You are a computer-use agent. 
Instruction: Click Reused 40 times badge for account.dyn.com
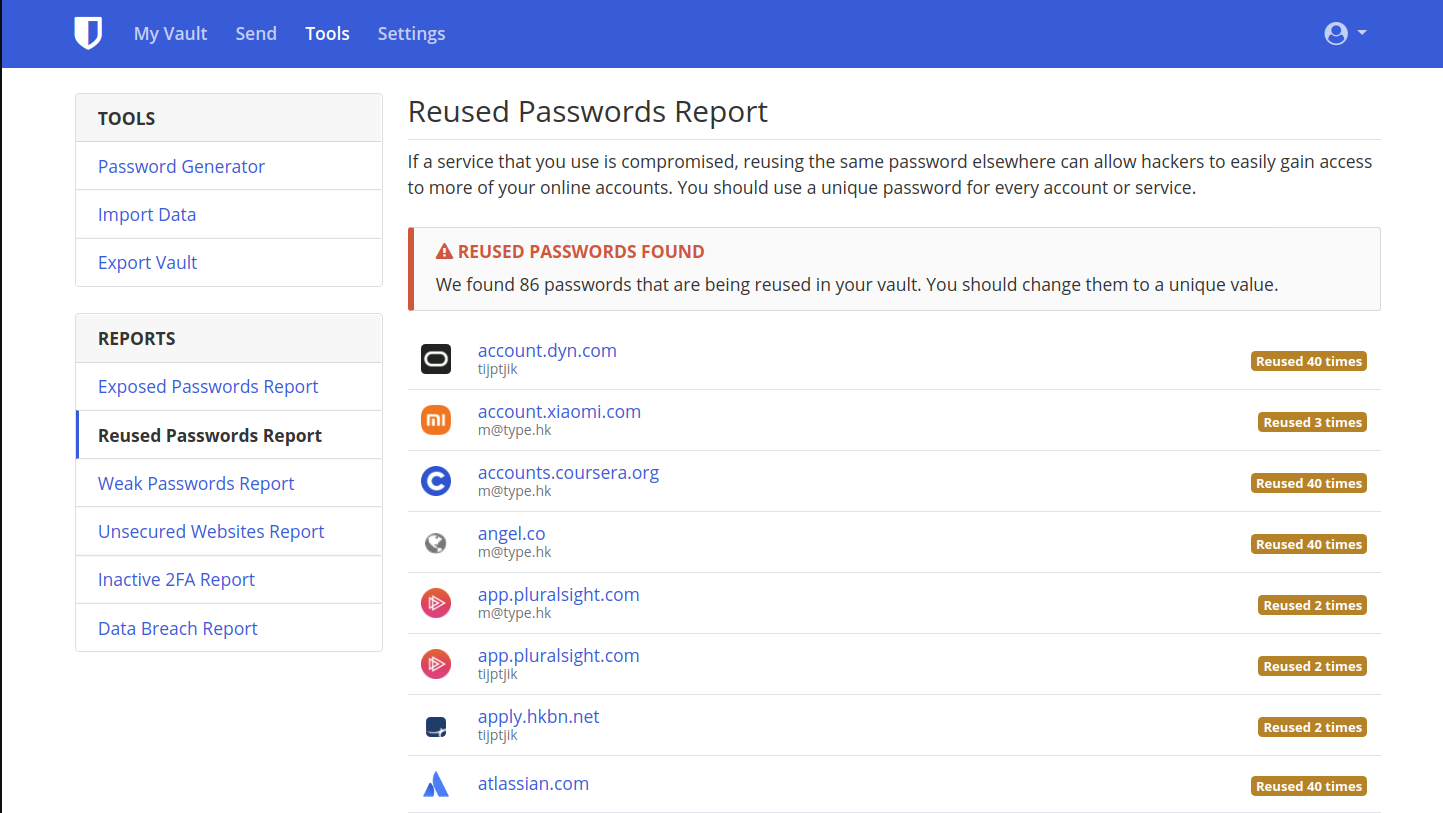point(1309,361)
